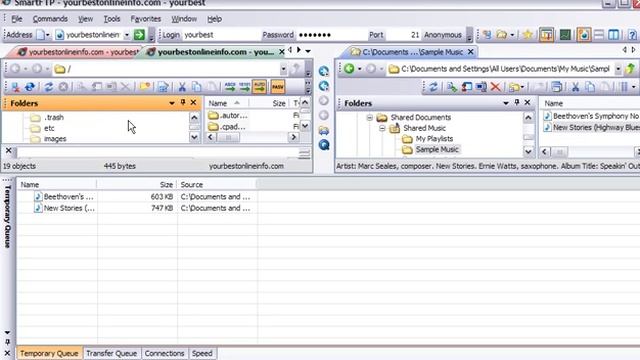Click the Abort icon in the remote toolbar
The width and height of the screenshot is (640, 360).
[63, 87]
